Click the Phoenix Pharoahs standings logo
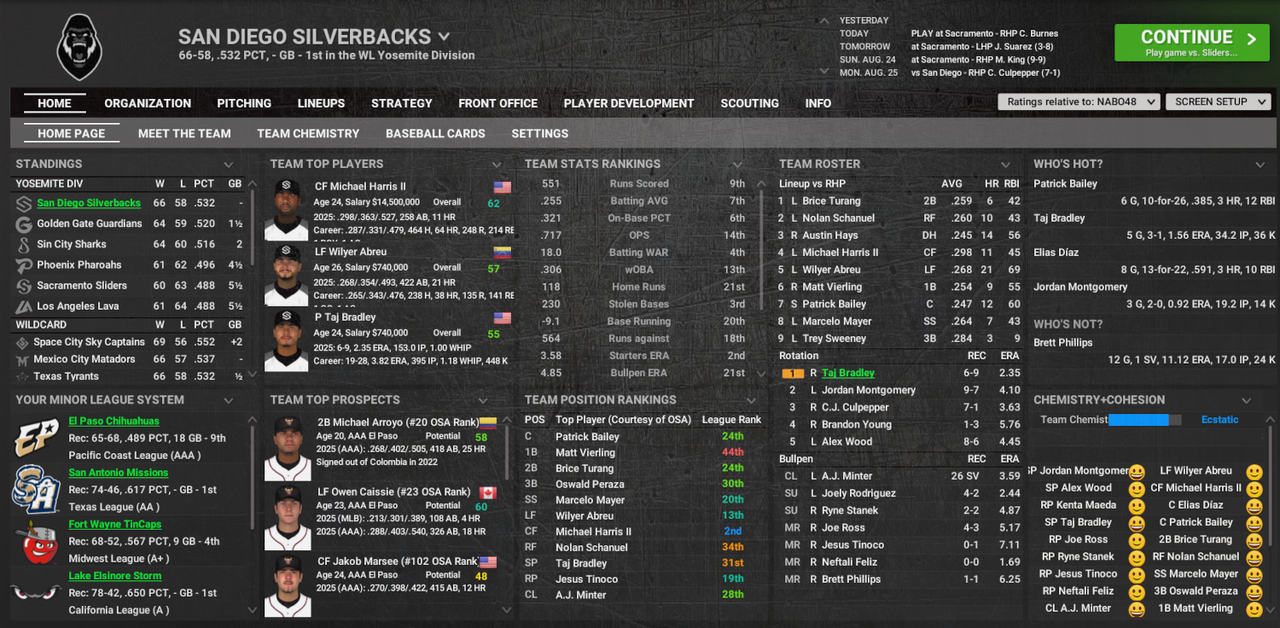 (x=24, y=265)
